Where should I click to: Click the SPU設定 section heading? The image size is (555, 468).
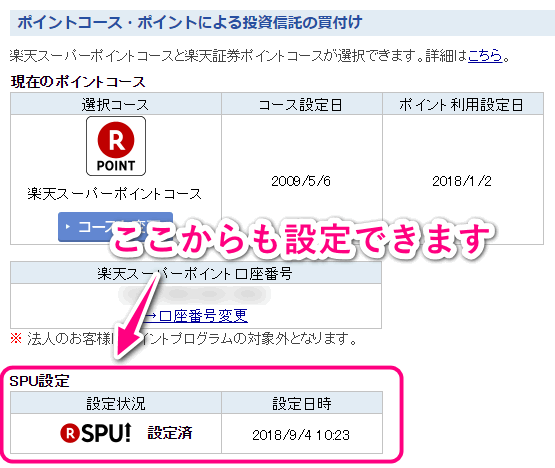[39, 381]
